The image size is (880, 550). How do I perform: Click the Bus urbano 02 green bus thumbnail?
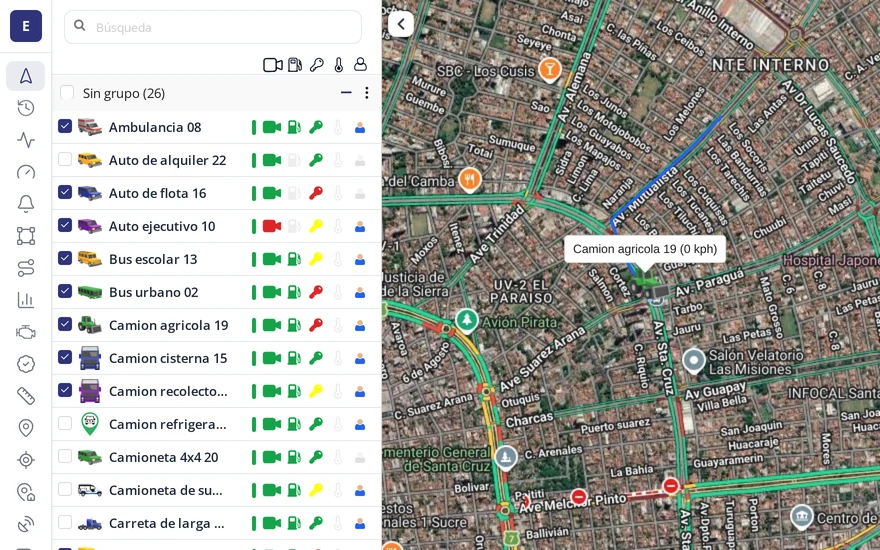pyautogui.click(x=90, y=292)
